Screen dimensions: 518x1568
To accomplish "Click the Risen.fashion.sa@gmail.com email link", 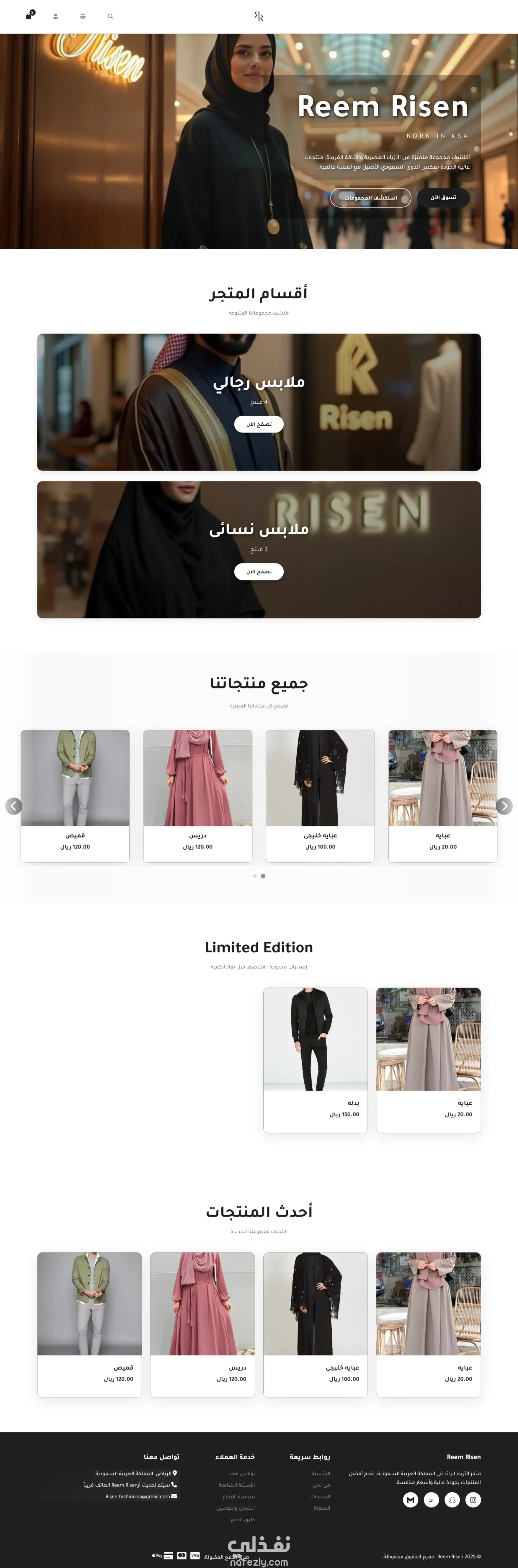I will tap(138, 1497).
